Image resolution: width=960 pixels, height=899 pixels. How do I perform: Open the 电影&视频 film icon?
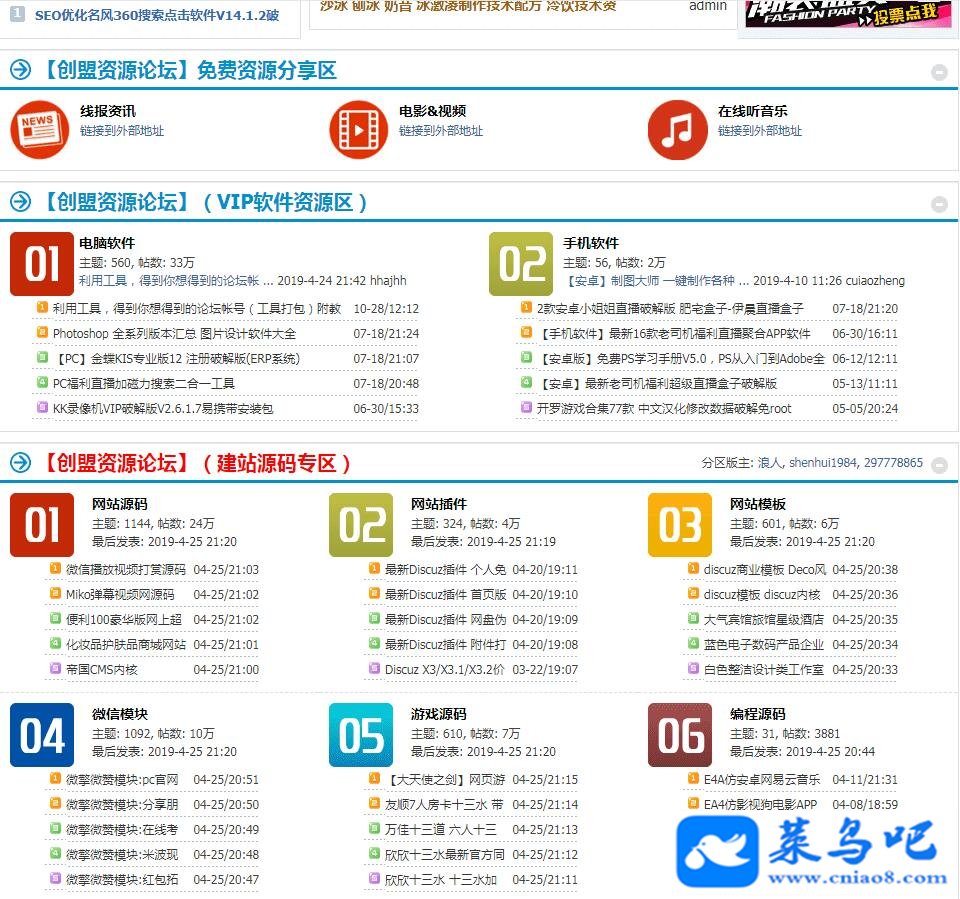pyautogui.click(x=358, y=130)
